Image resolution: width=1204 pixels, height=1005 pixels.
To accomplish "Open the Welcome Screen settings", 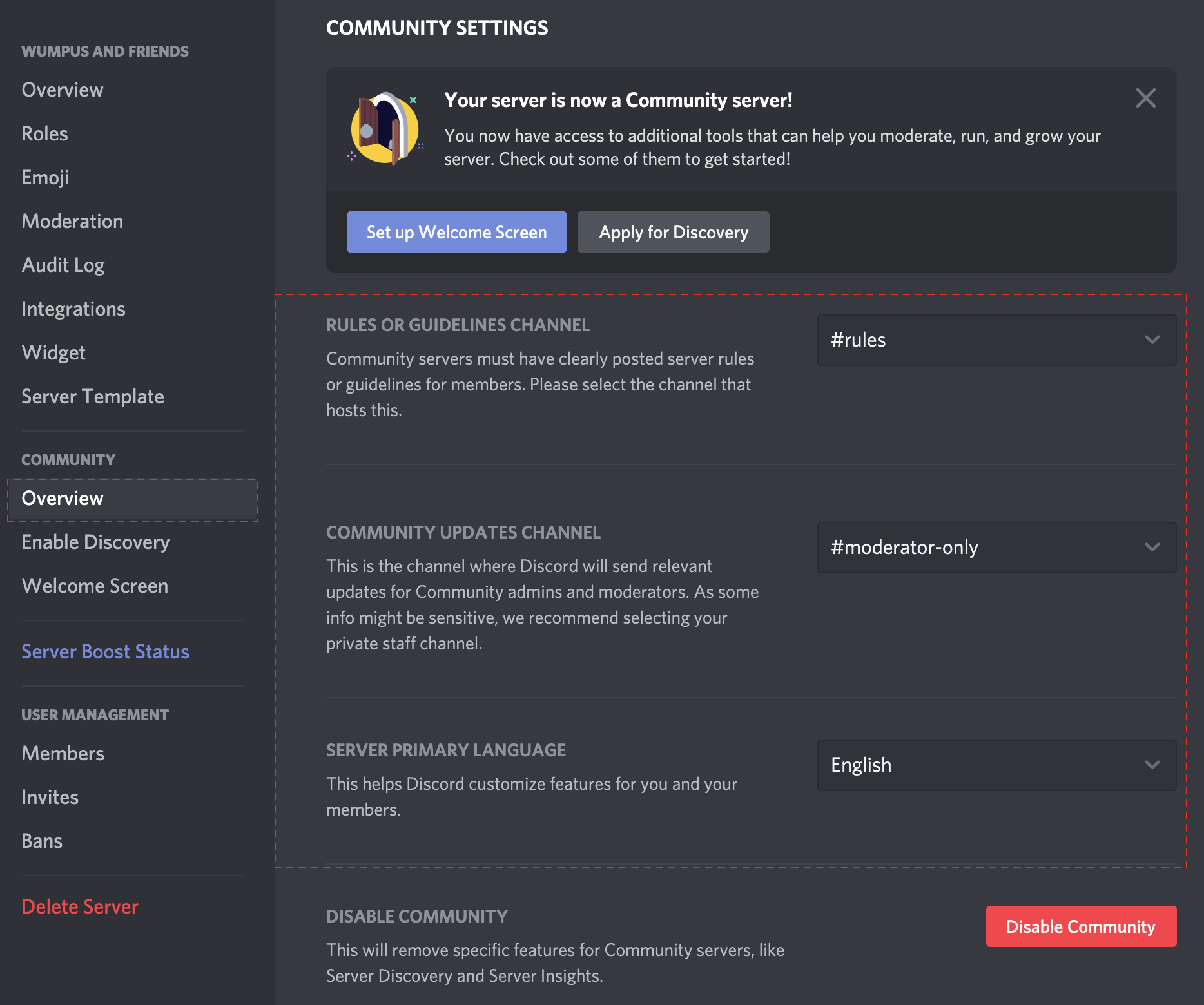I will 95,586.
